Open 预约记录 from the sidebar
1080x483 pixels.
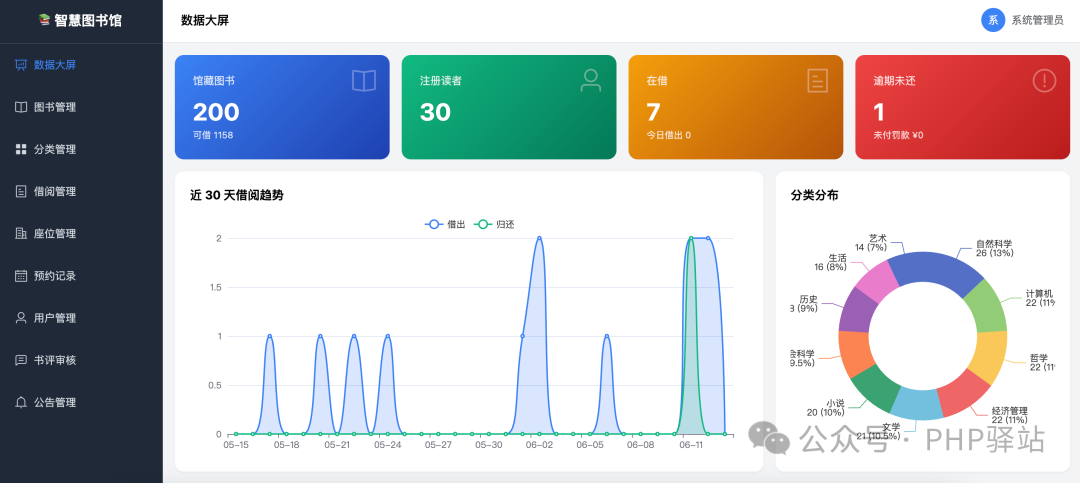(81, 276)
